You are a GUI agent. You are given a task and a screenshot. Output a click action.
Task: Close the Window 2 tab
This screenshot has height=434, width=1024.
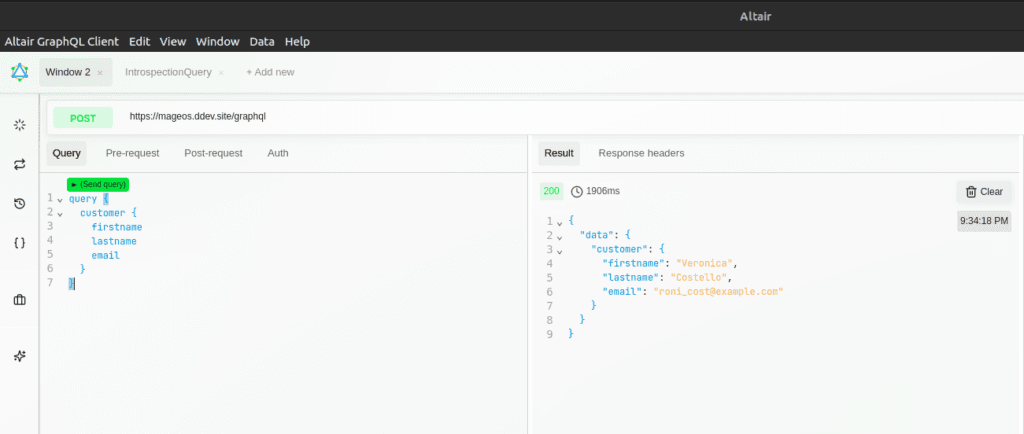pyautogui.click(x=100, y=73)
